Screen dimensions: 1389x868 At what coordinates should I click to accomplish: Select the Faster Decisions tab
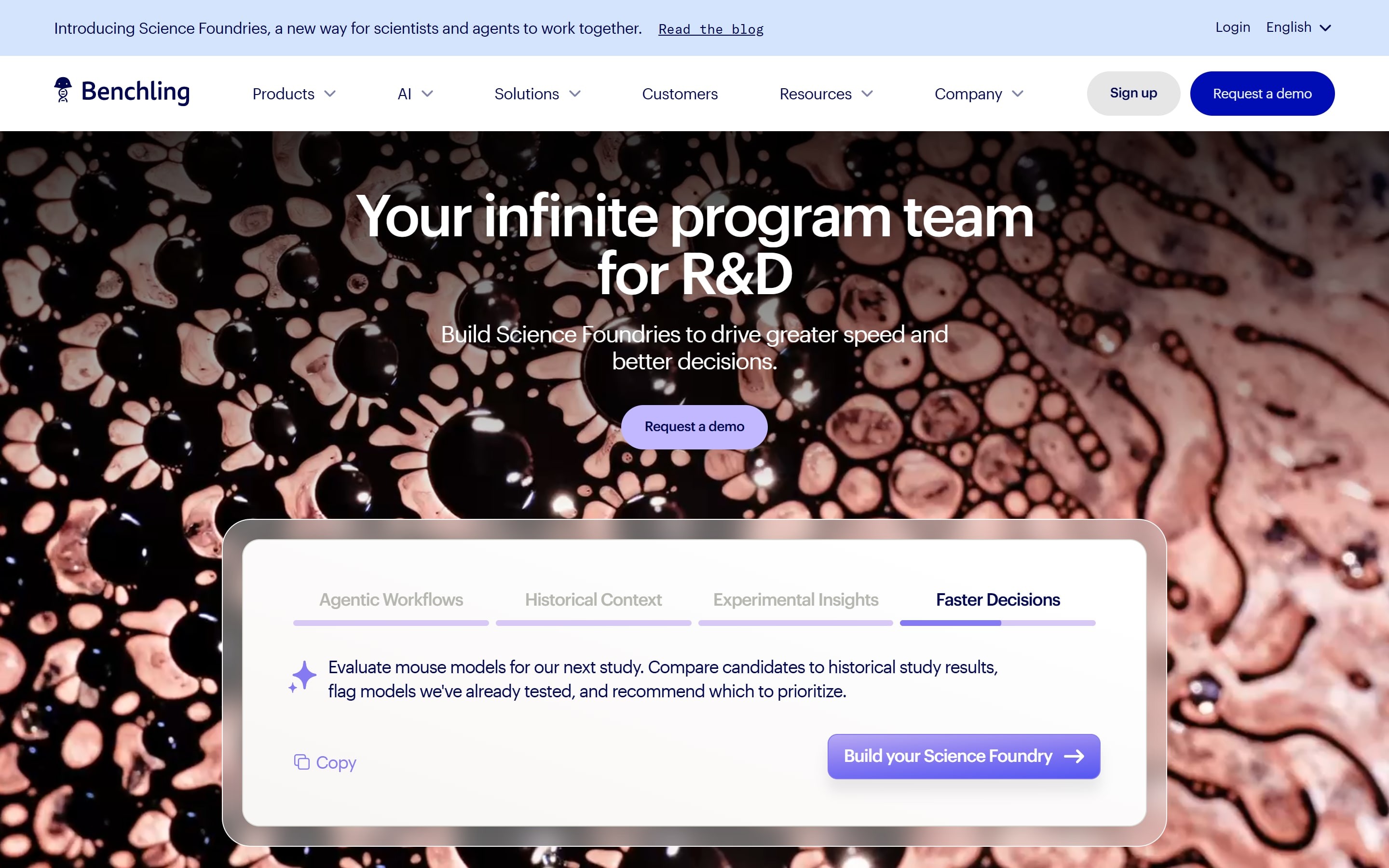click(997, 599)
